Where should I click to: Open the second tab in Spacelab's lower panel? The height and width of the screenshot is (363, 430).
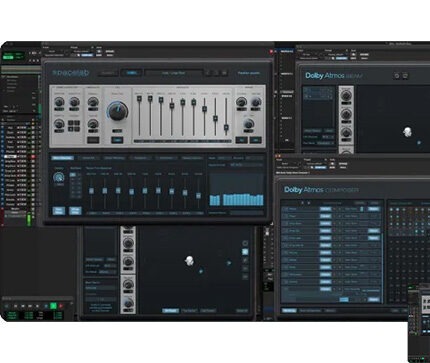(x=88, y=158)
